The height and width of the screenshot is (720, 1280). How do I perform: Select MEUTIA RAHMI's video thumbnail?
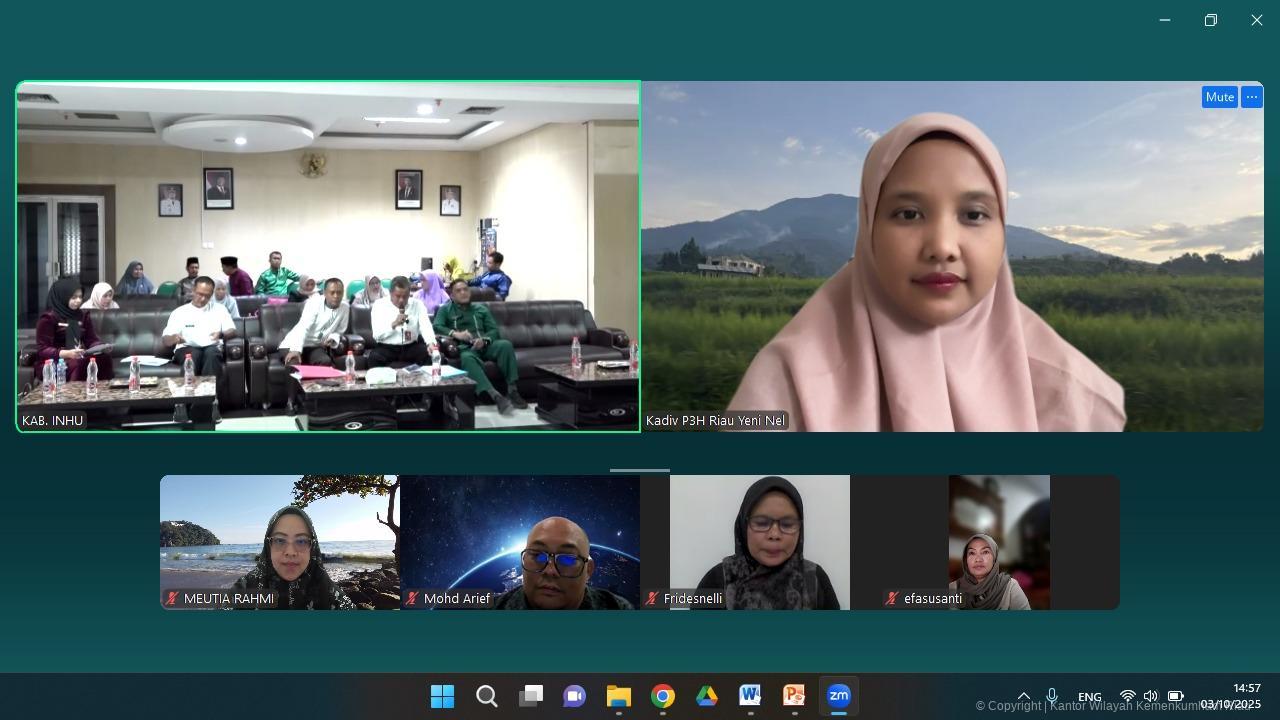coord(280,542)
